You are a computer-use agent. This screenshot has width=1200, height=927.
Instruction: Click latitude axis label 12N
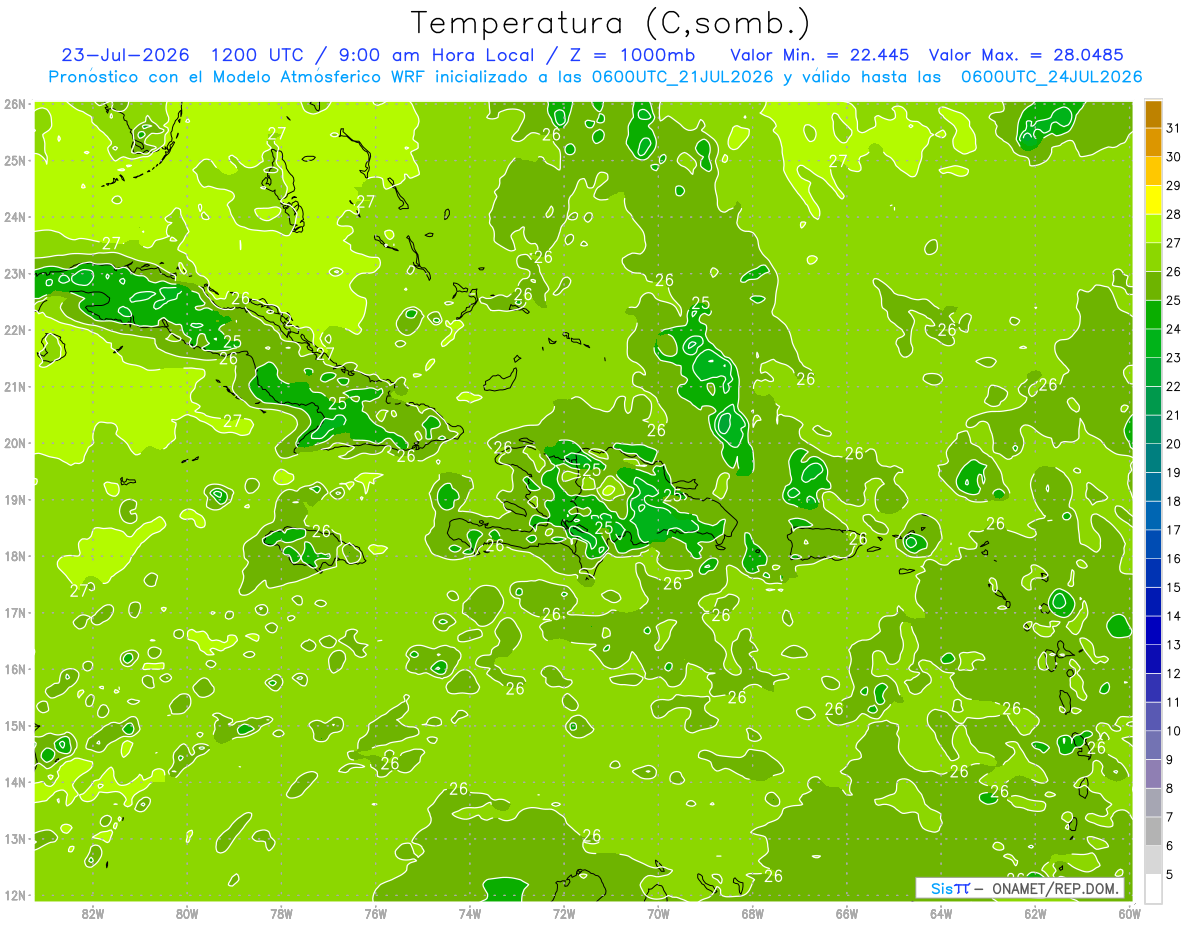15,895
